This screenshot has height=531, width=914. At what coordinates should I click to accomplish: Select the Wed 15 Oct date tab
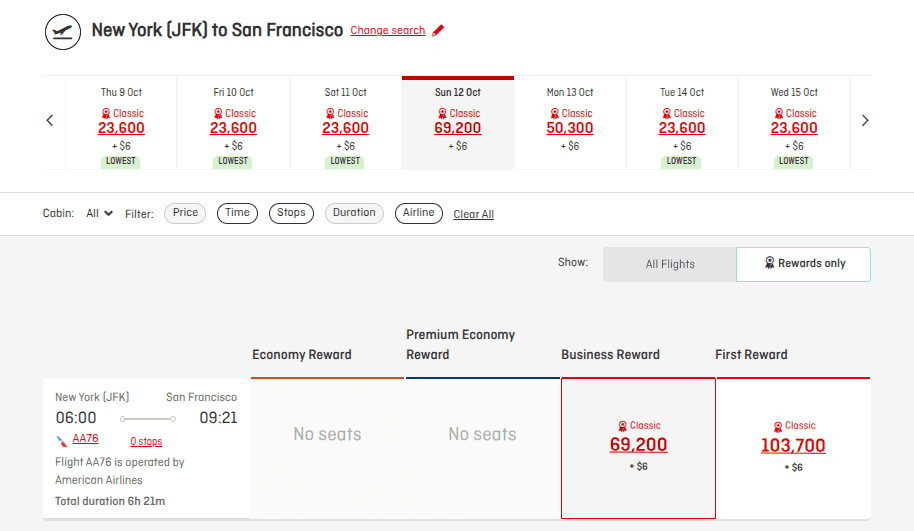point(794,124)
